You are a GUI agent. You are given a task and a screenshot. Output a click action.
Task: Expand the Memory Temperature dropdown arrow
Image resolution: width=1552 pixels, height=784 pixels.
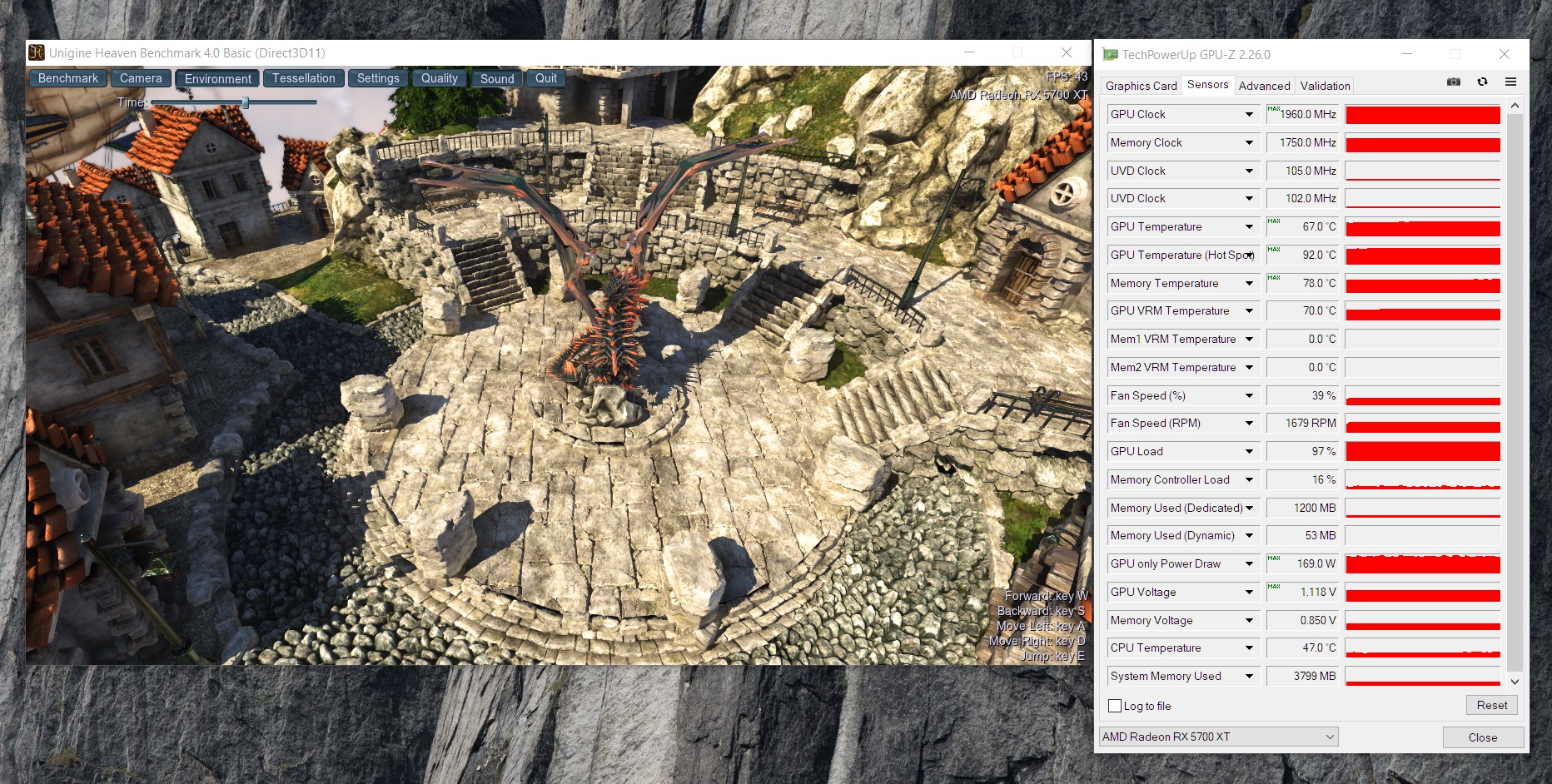pos(1249,284)
